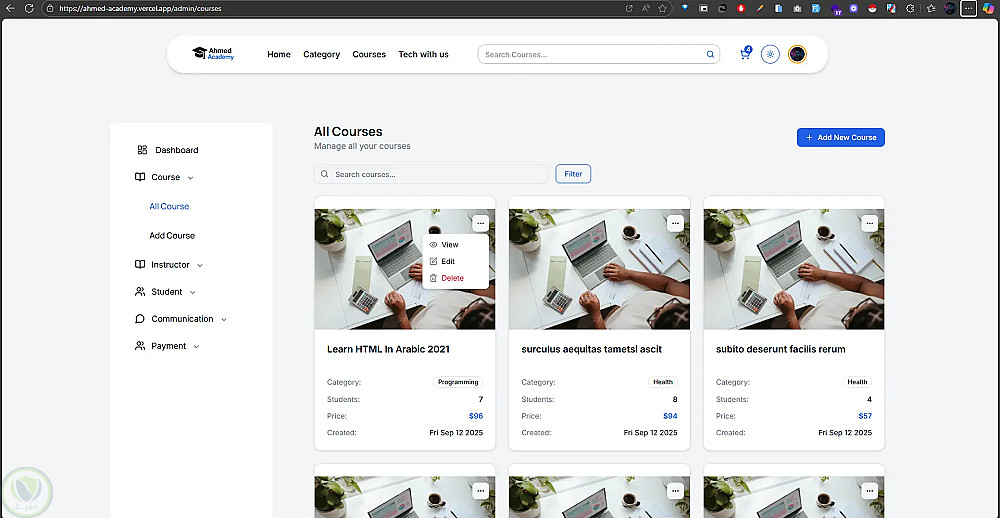This screenshot has width=1000, height=518.
Task: Open the three-dot menu on surculus aequitas card
Action: click(675, 223)
